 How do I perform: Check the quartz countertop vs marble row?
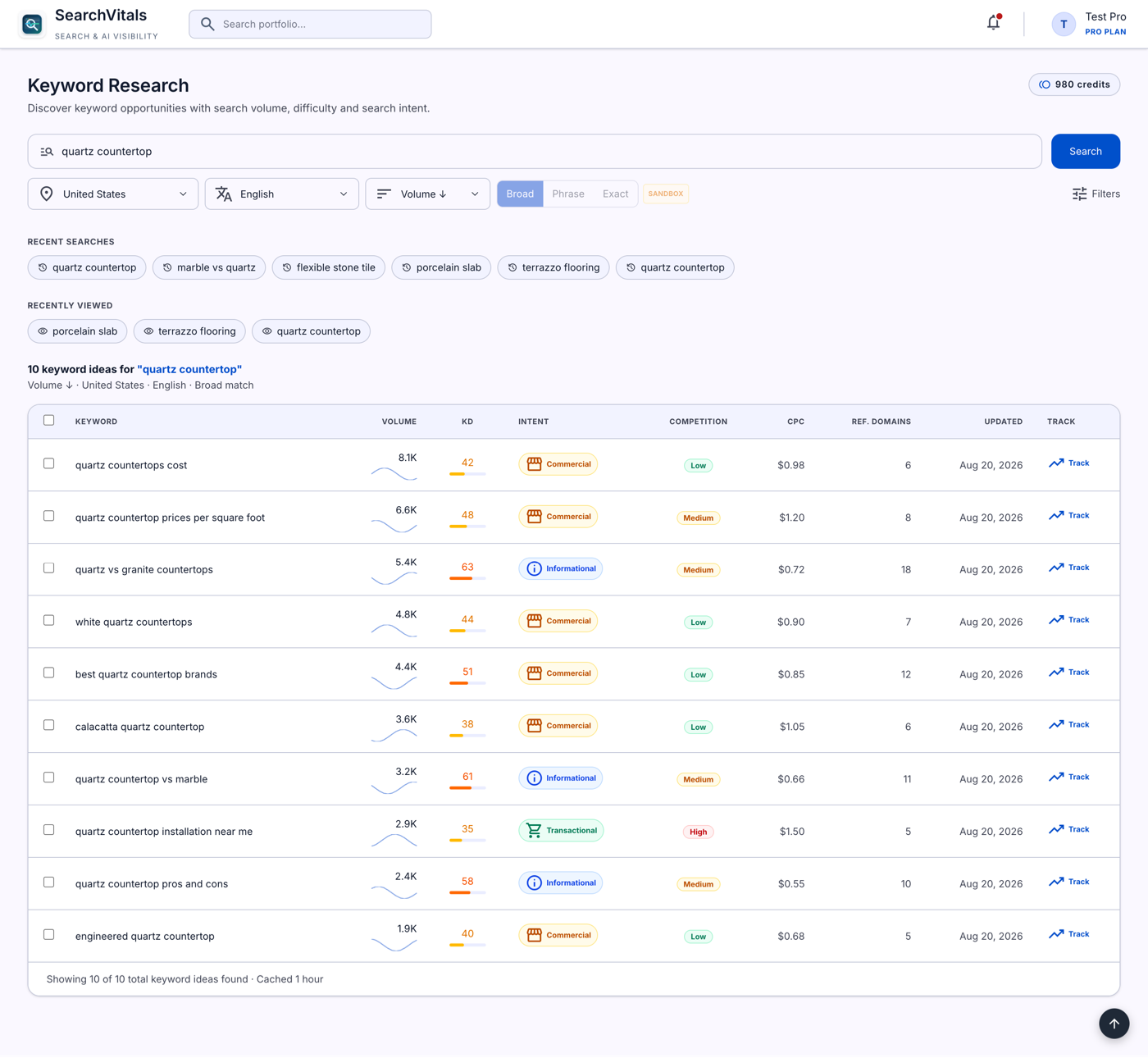coord(49,778)
